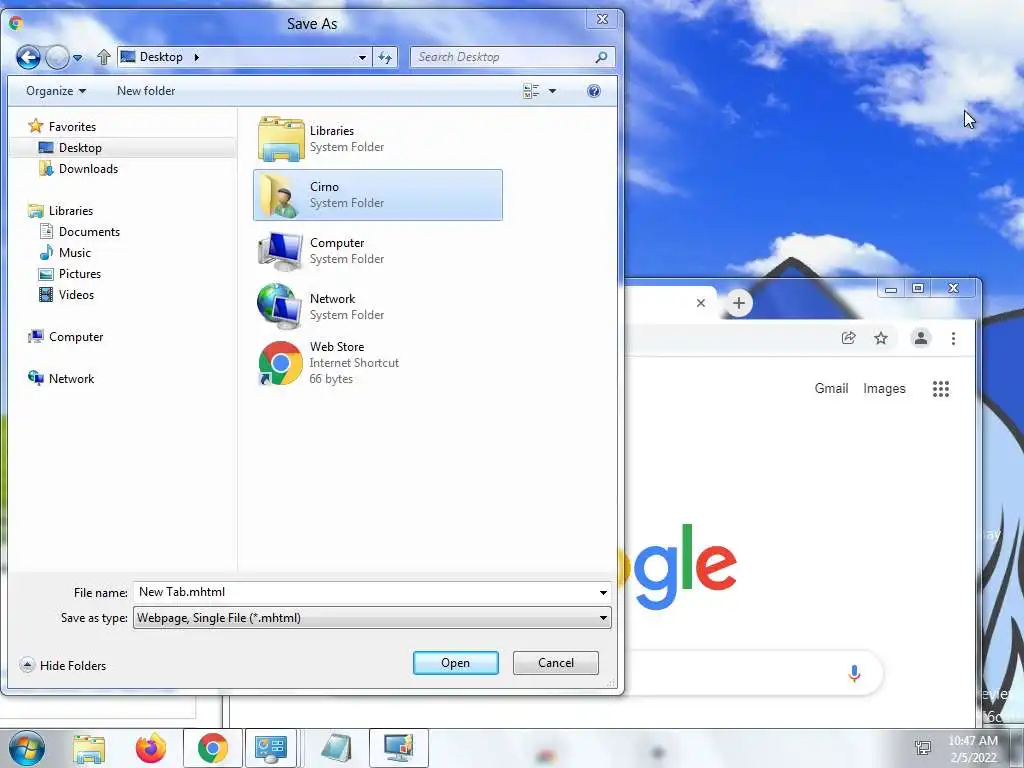The image size is (1024, 768).
Task: Switch to Chrome in the taskbar
Action: click(213, 748)
